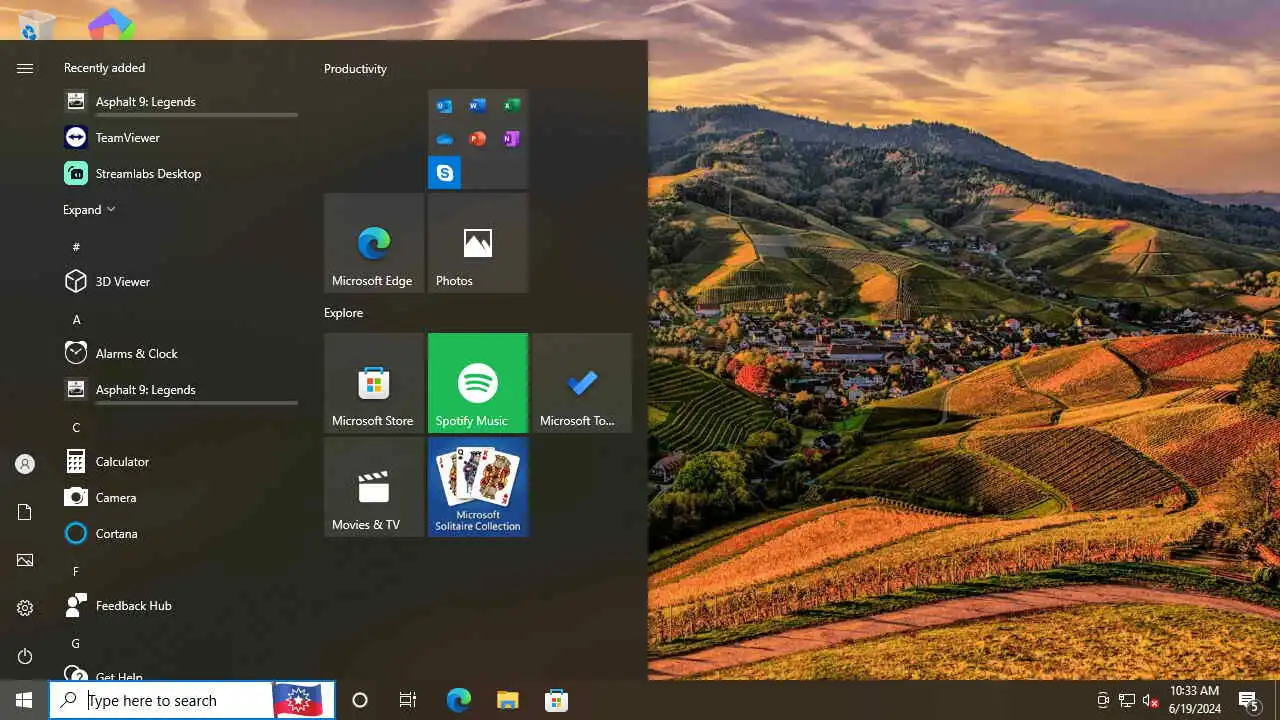Open user account options in Start rail
Viewport: 1280px width, 720px height.
click(25, 464)
